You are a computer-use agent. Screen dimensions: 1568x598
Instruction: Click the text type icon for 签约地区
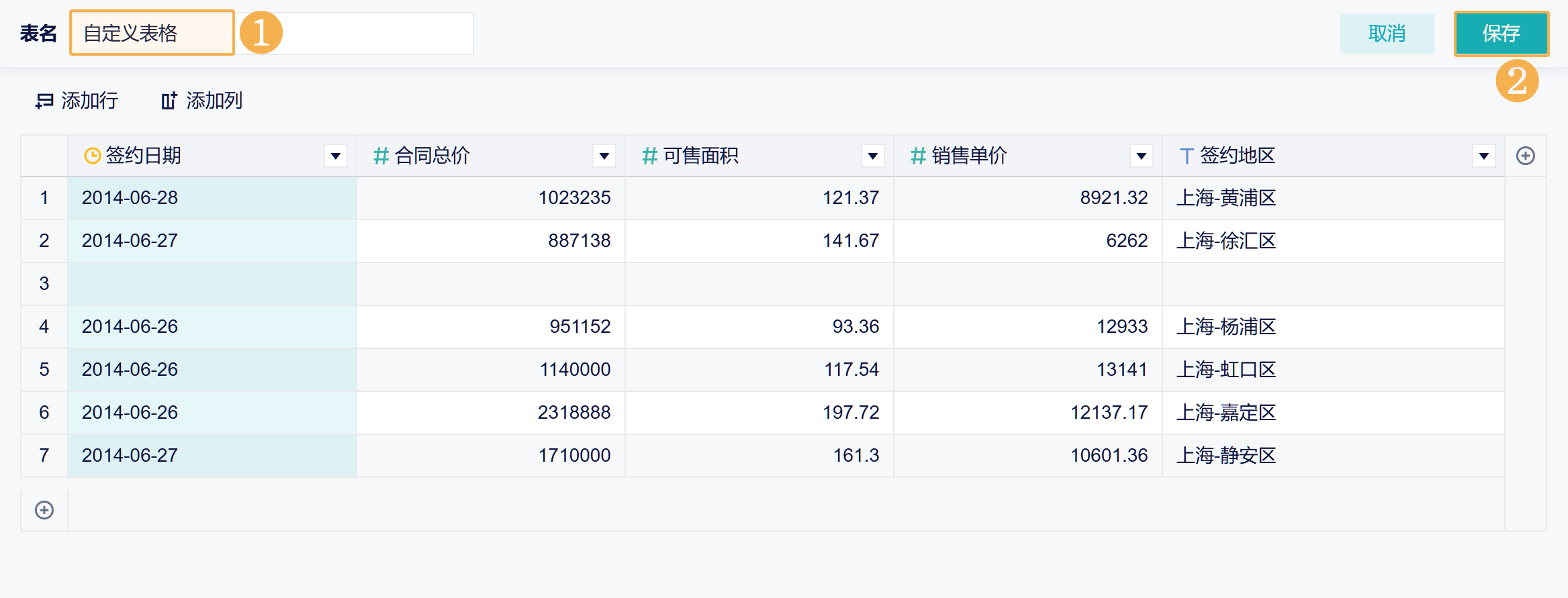[1186, 156]
